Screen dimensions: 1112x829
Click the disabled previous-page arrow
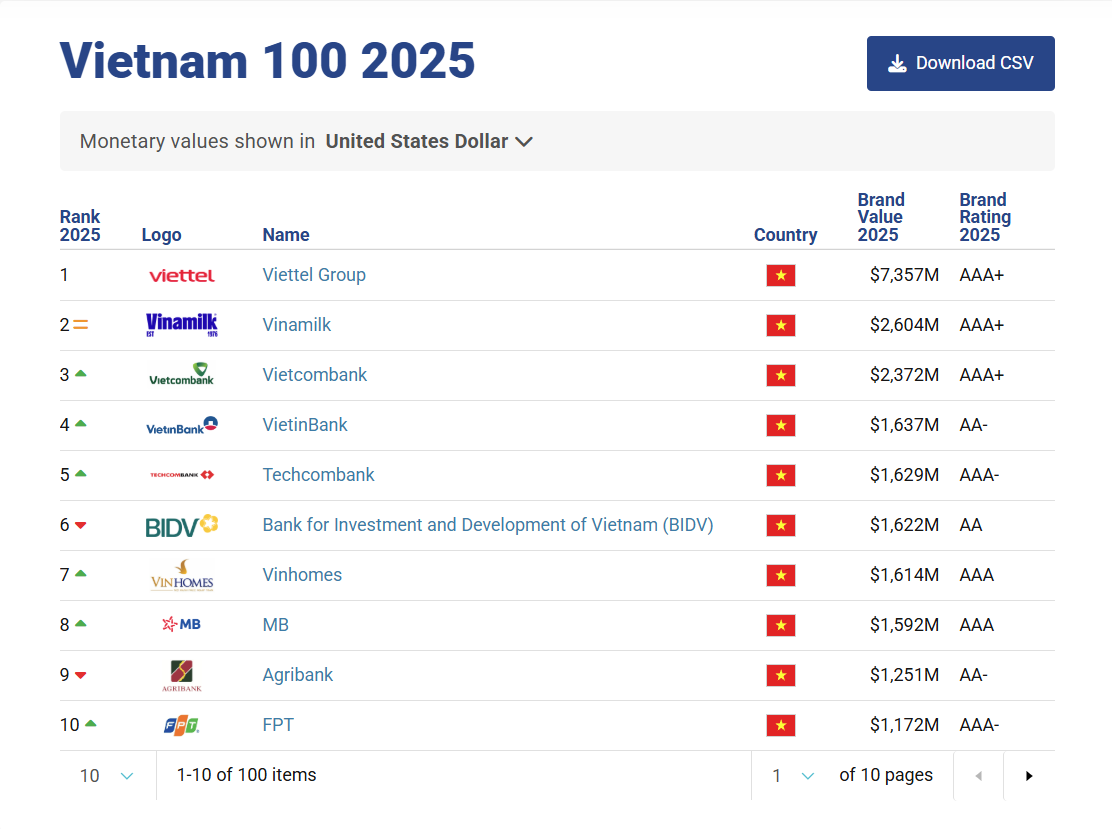pyautogui.click(x=978, y=775)
